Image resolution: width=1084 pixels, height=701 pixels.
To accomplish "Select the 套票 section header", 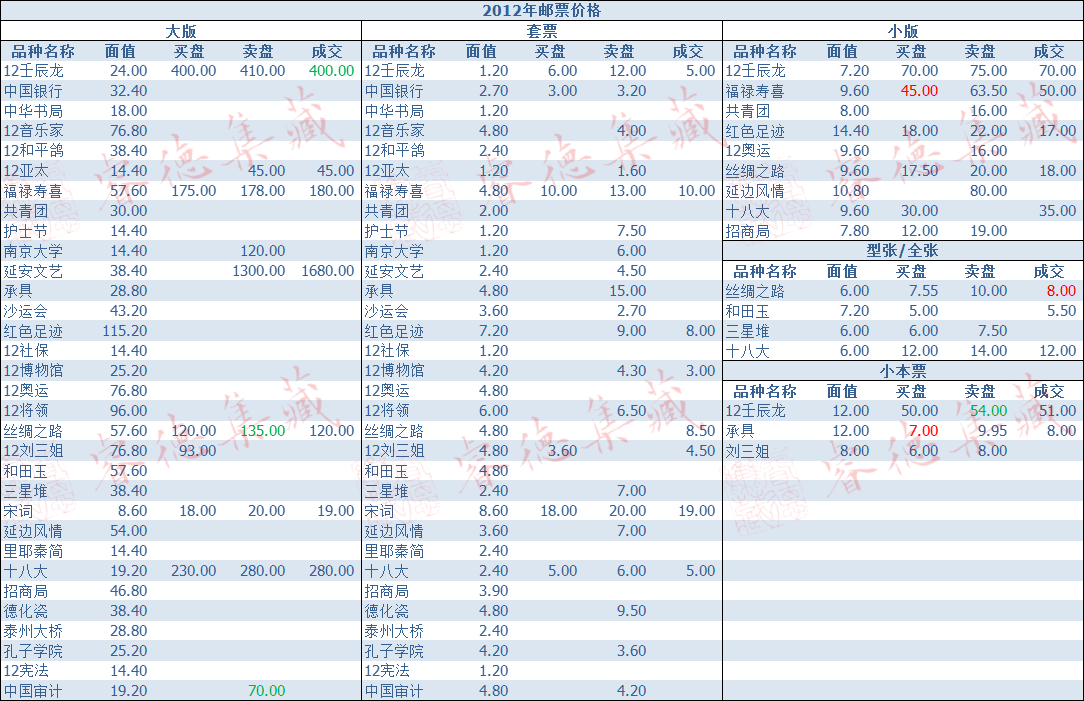I will [x=541, y=31].
